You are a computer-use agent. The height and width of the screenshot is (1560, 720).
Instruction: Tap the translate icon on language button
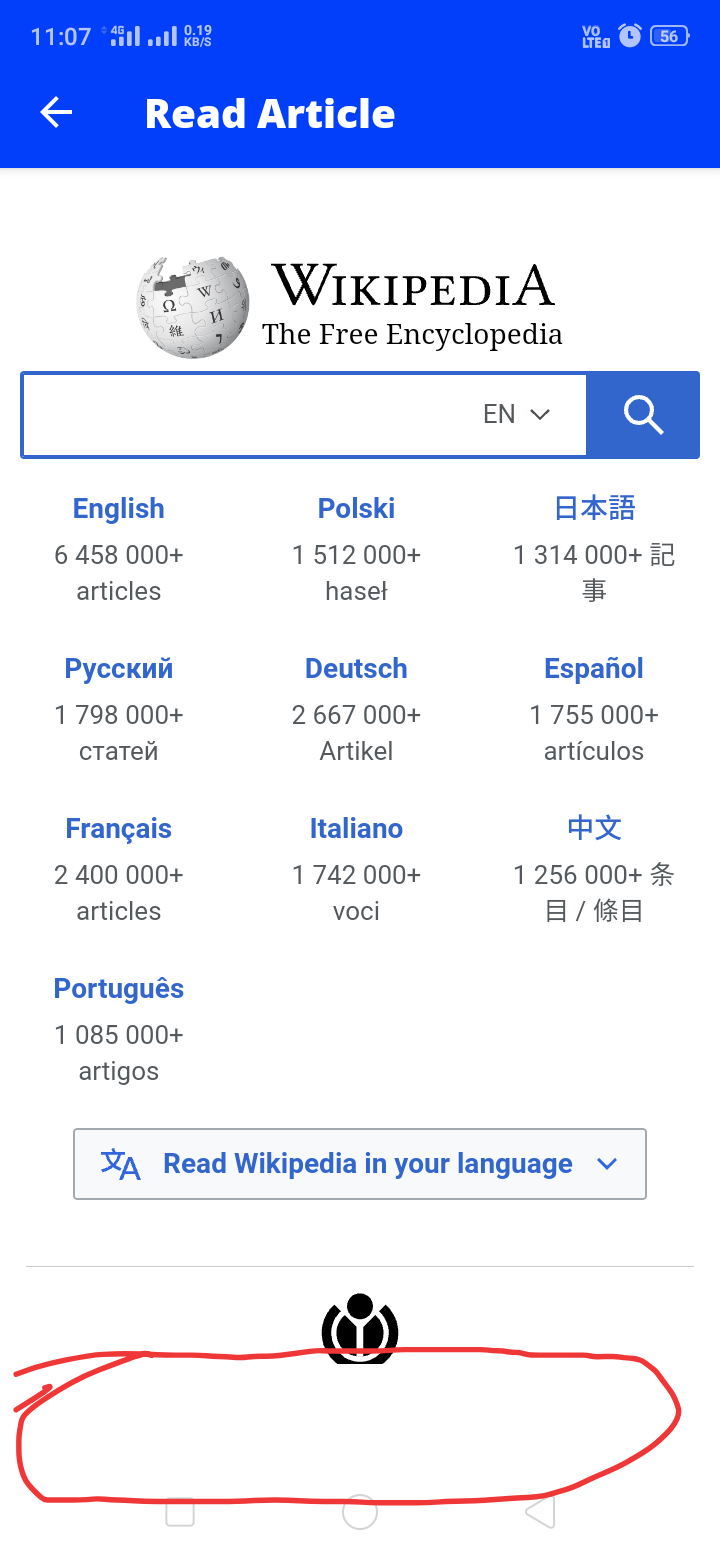tap(121, 1164)
